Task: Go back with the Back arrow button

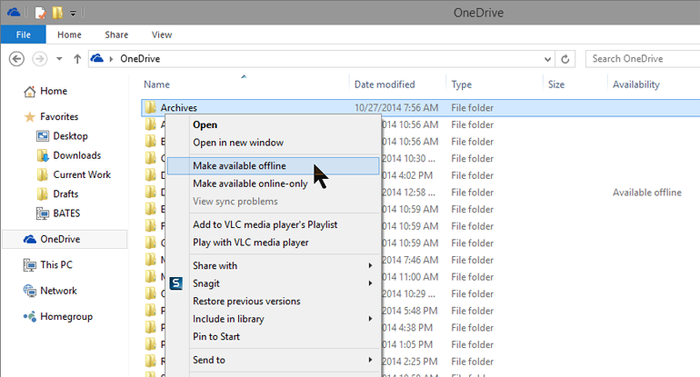Action: coord(17,59)
